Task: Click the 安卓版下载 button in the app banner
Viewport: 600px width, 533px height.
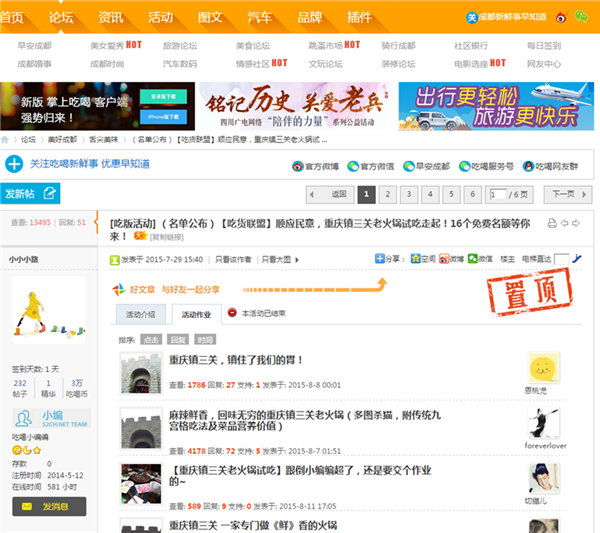Action: pyautogui.click(x=163, y=97)
